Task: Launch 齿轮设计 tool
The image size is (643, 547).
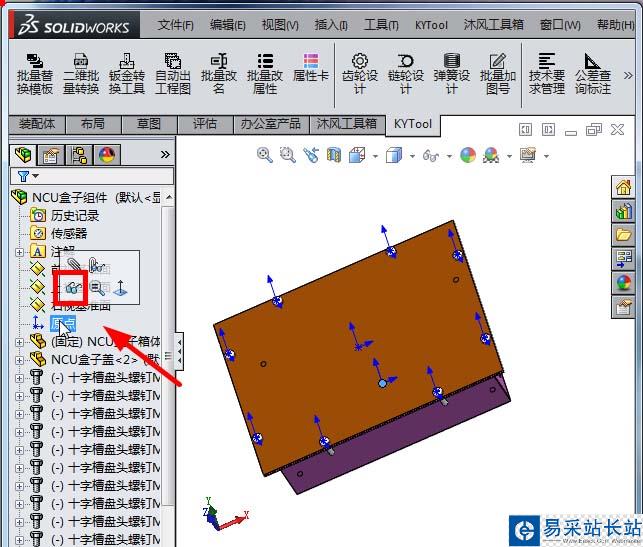Action: (360, 74)
